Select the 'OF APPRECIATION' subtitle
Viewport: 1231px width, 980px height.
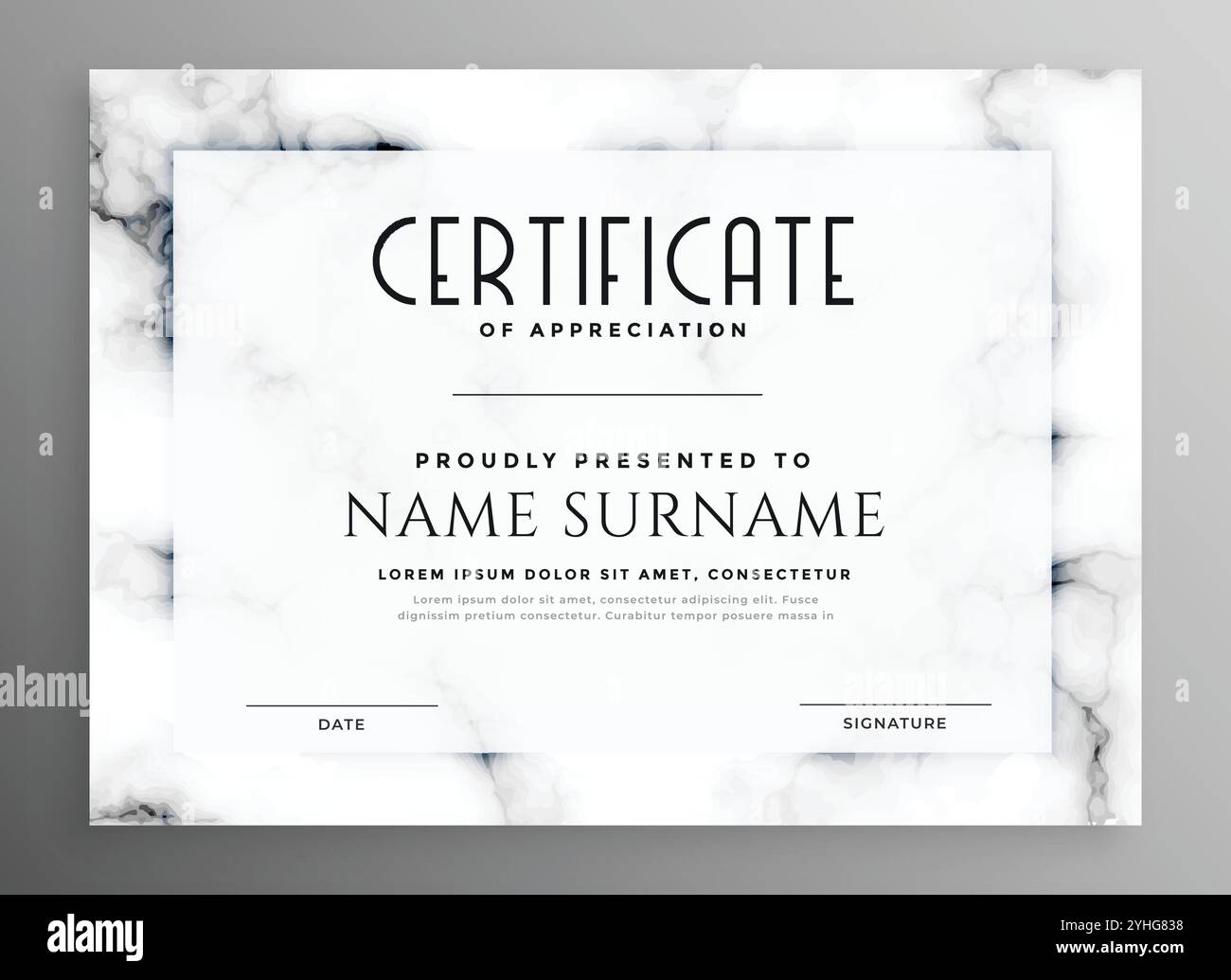click(614, 330)
